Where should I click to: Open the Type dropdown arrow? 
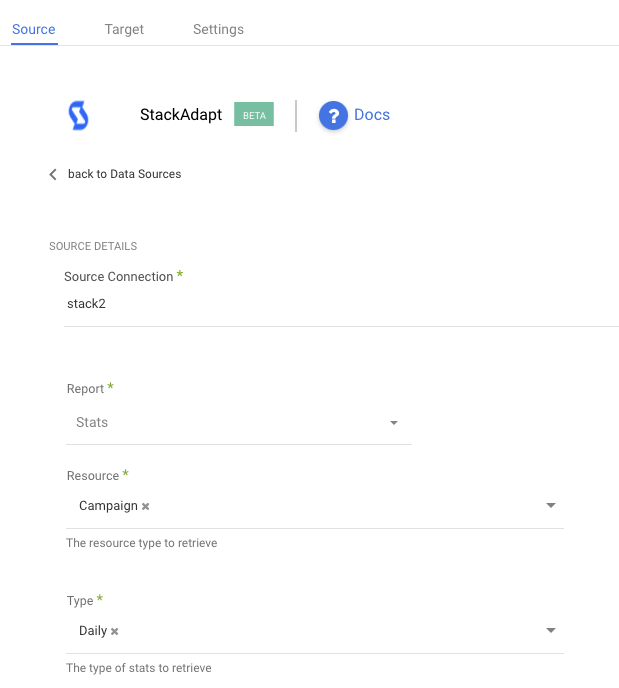(x=551, y=631)
